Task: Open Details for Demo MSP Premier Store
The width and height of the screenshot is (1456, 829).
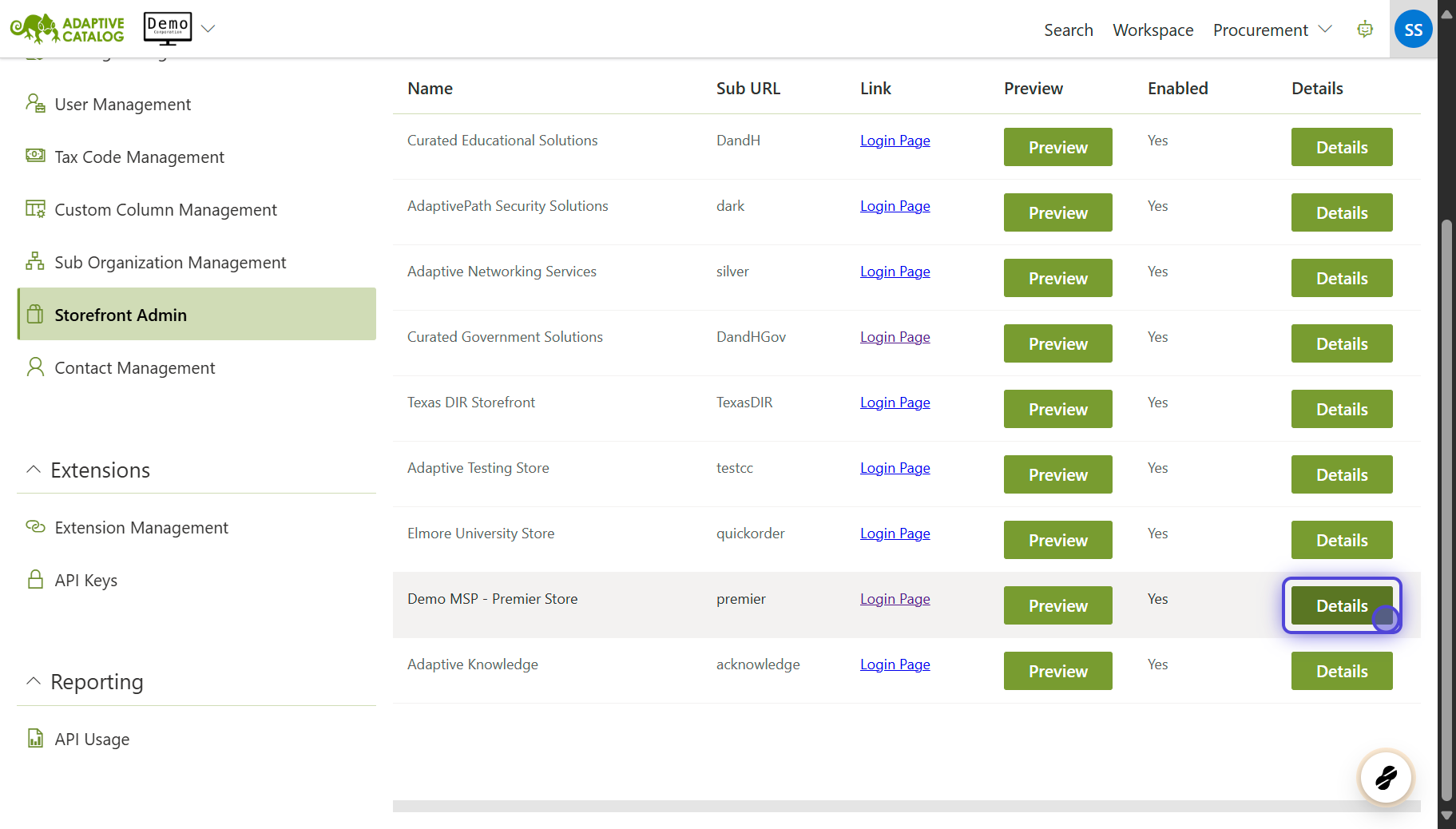Action: [1342, 605]
